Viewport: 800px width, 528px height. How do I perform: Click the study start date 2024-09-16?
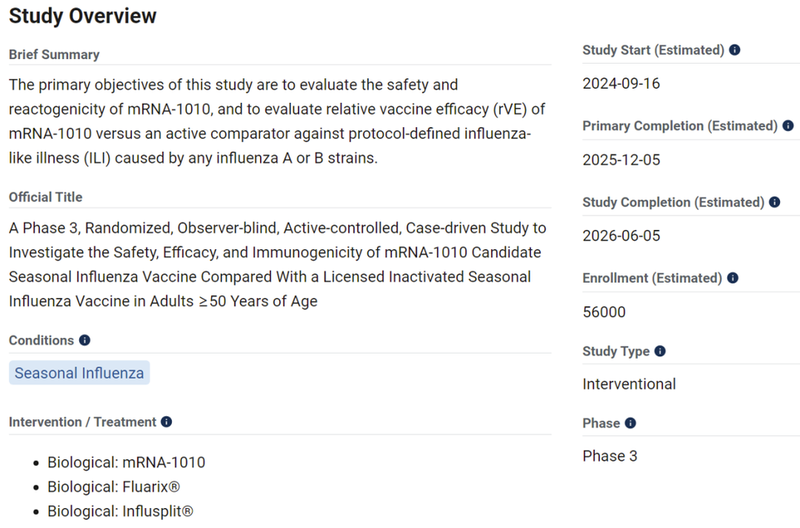tap(619, 84)
